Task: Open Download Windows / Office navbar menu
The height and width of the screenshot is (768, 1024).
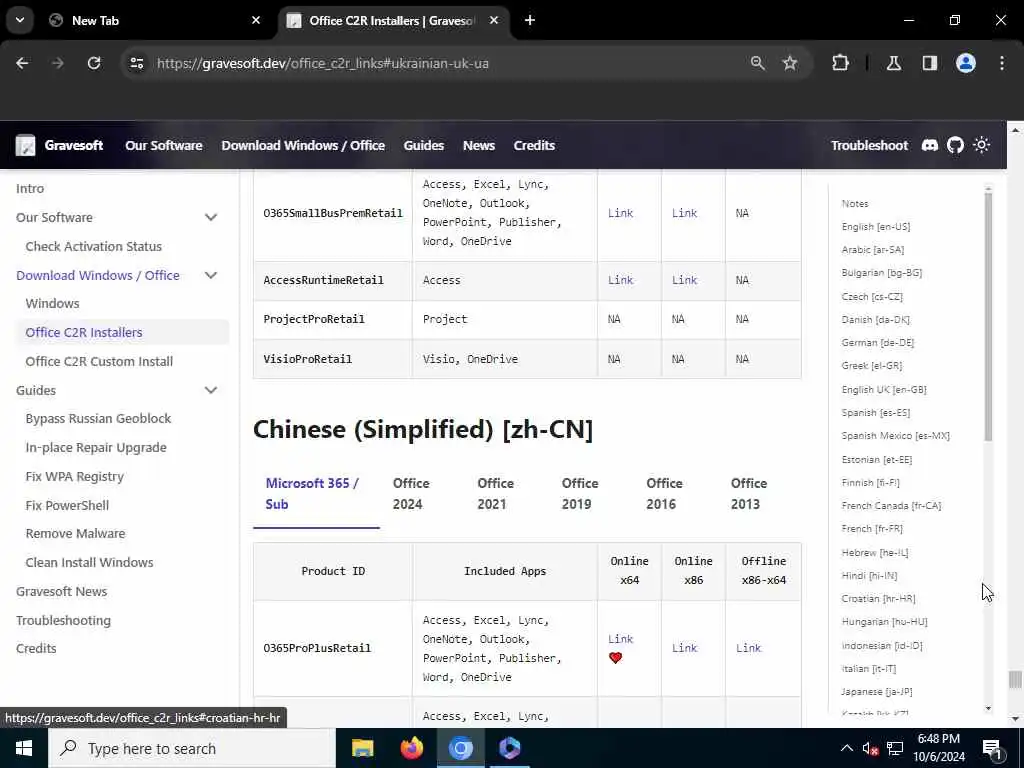Action: pos(303,145)
